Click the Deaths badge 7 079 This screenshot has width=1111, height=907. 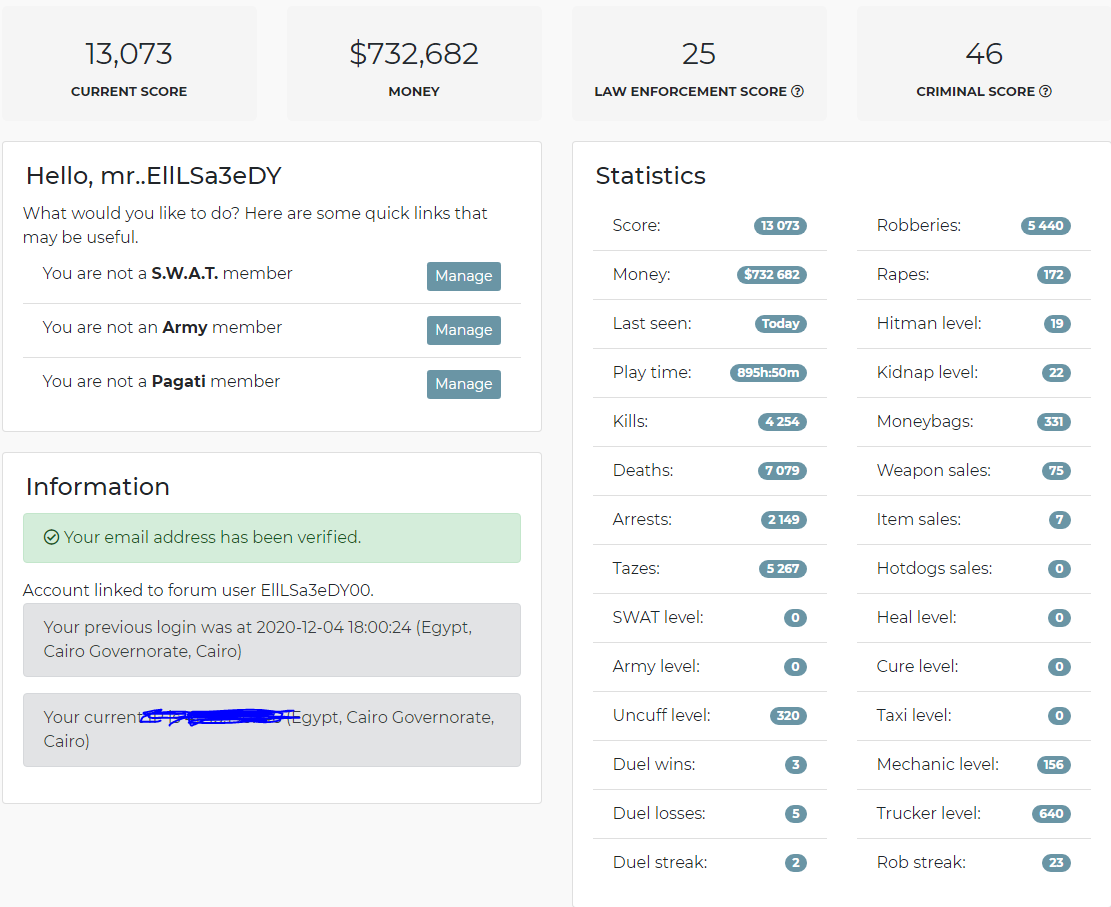click(x=782, y=471)
